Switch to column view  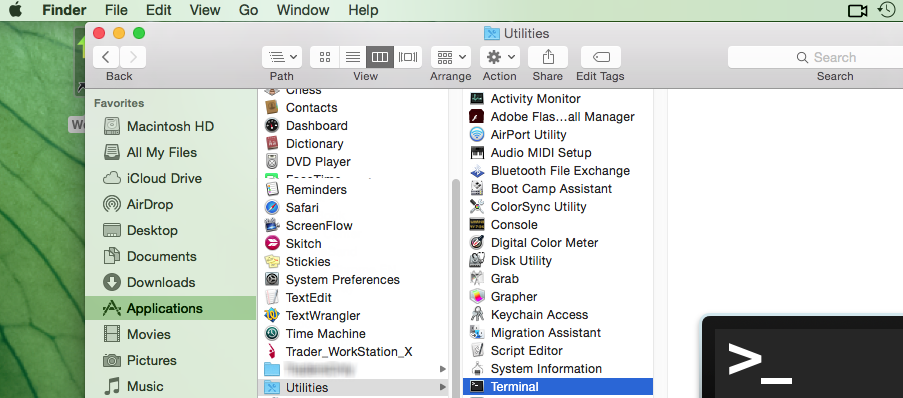pos(380,57)
